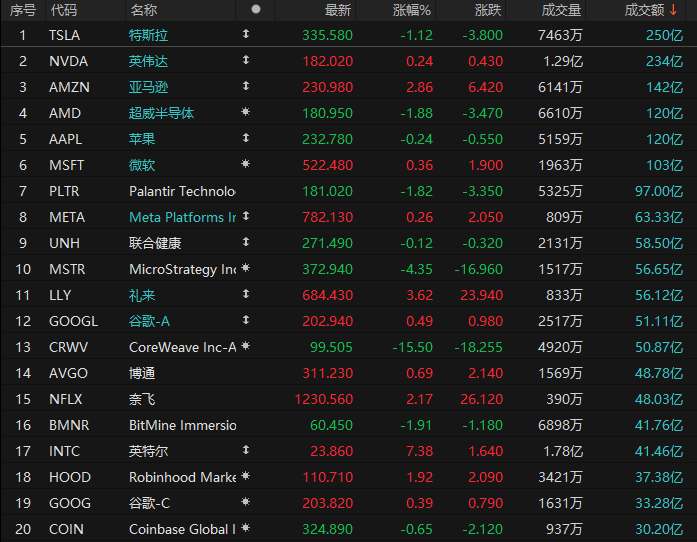Sort by the 名称 column header
This screenshot has width=697, height=542.
[x=144, y=10]
